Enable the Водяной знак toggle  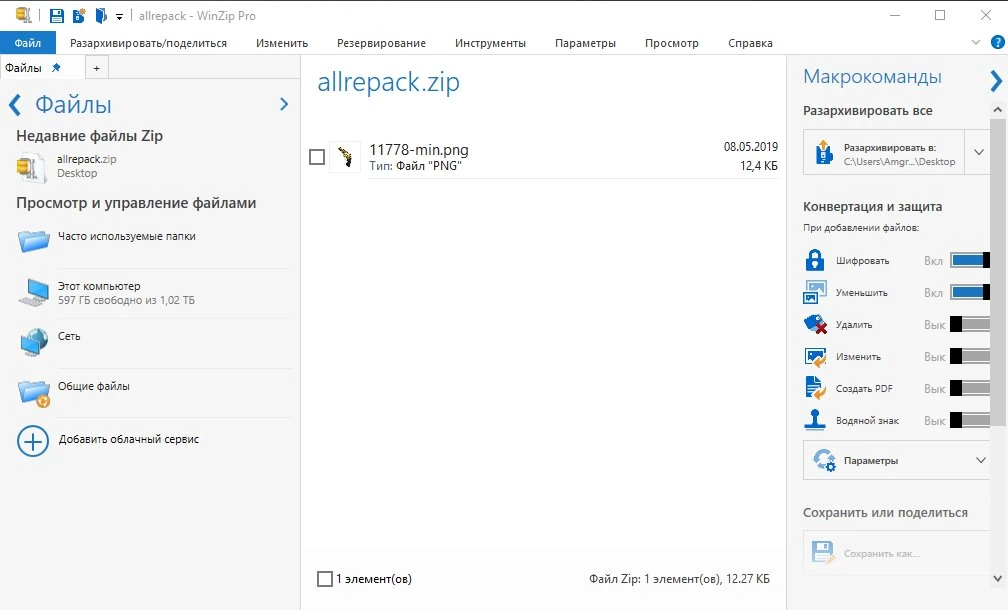970,420
